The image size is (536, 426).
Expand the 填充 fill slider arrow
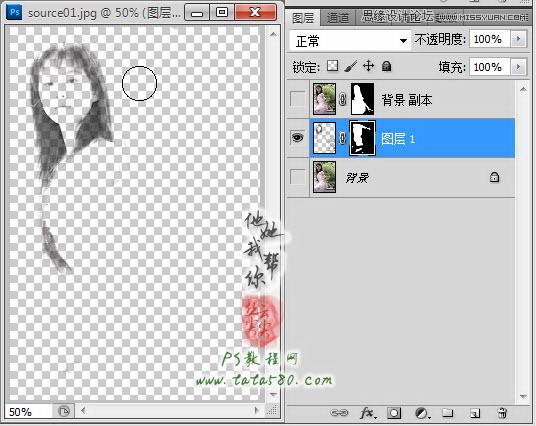coord(519,67)
